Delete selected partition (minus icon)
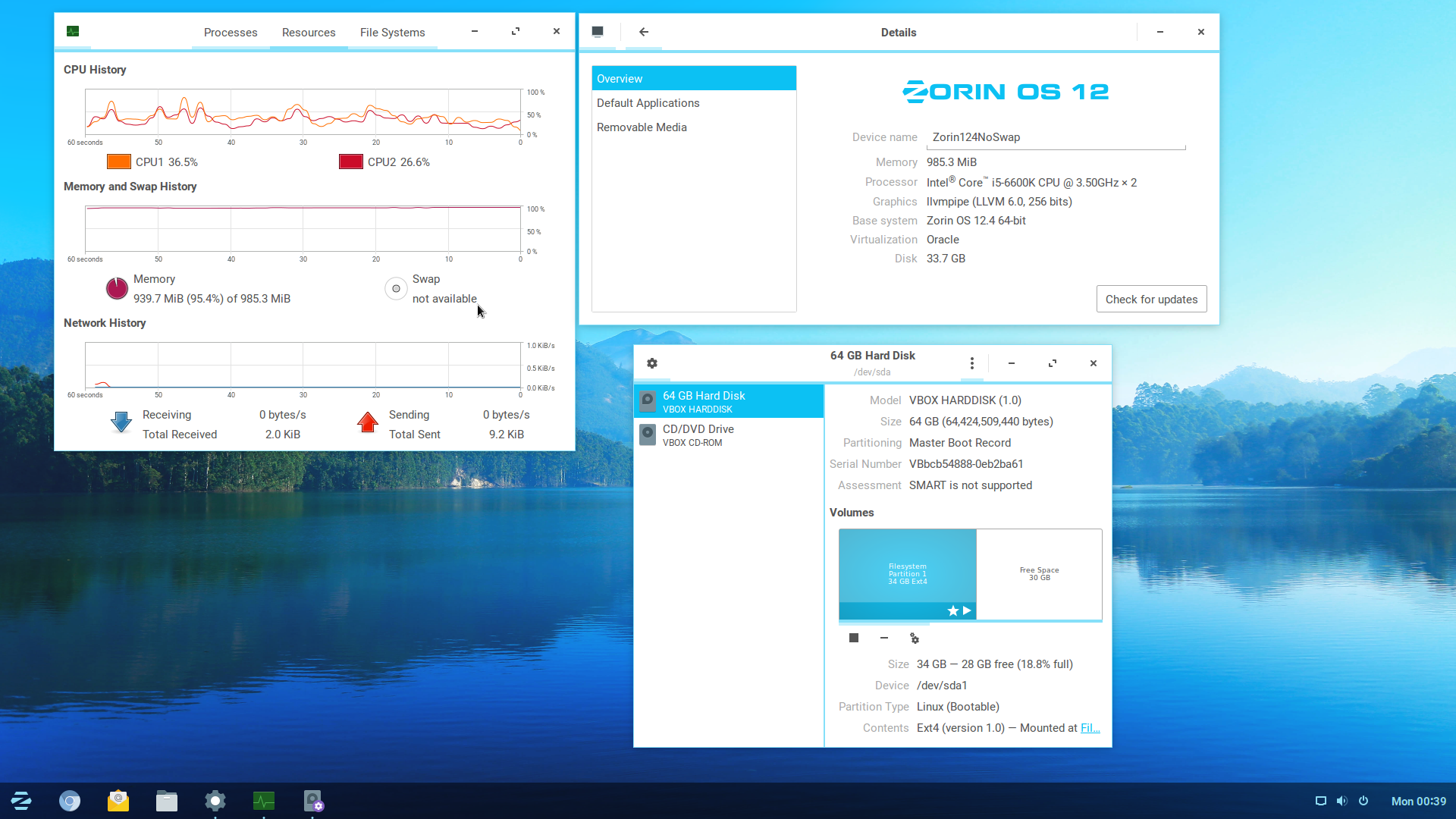Screen dimensions: 1456x819 (884, 638)
